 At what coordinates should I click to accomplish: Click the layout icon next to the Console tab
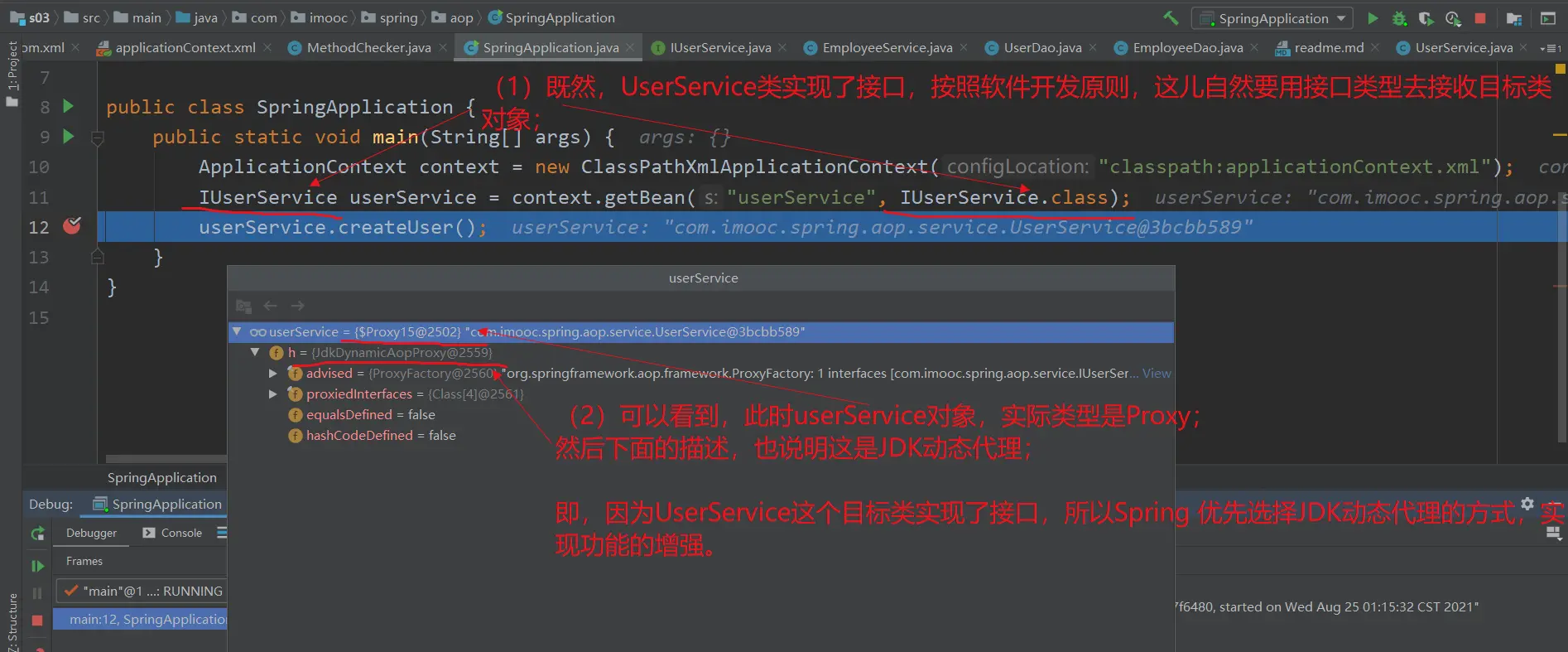(x=222, y=533)
